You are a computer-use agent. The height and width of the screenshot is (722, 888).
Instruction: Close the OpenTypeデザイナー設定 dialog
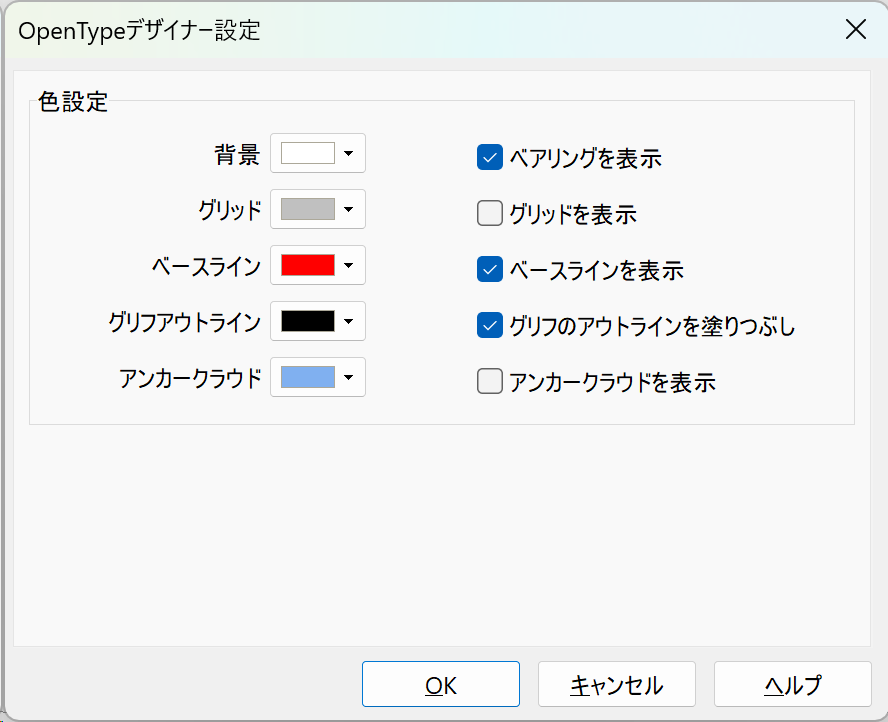point(856,29)
